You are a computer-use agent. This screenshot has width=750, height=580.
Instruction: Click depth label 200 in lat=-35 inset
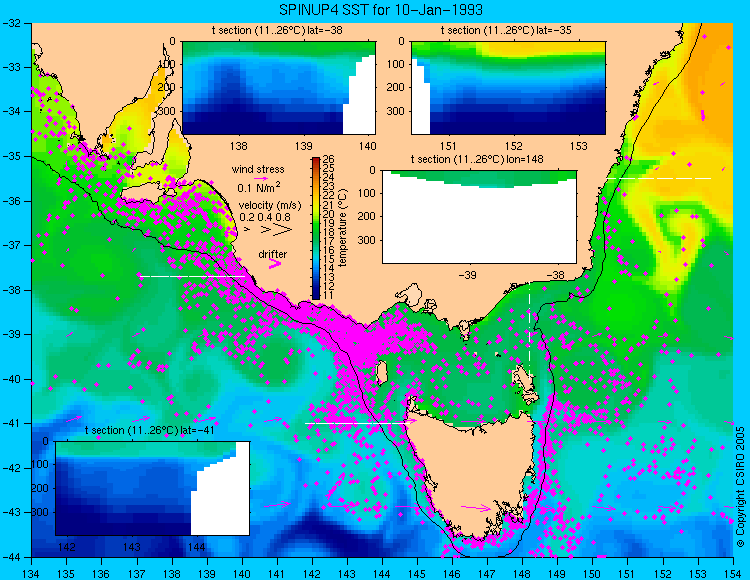[397, 87]
